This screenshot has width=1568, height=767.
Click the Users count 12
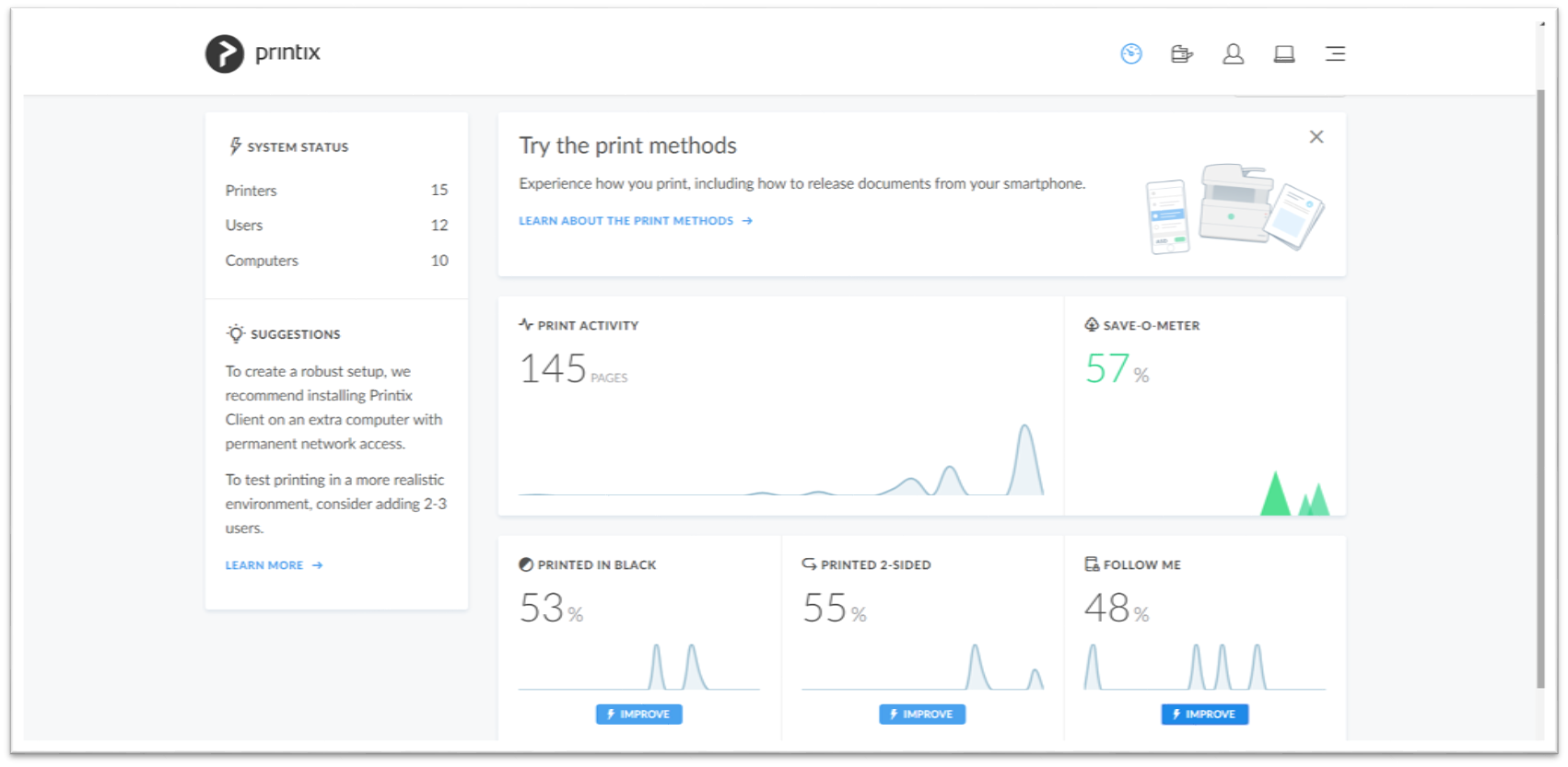click(x=439, y=226)
